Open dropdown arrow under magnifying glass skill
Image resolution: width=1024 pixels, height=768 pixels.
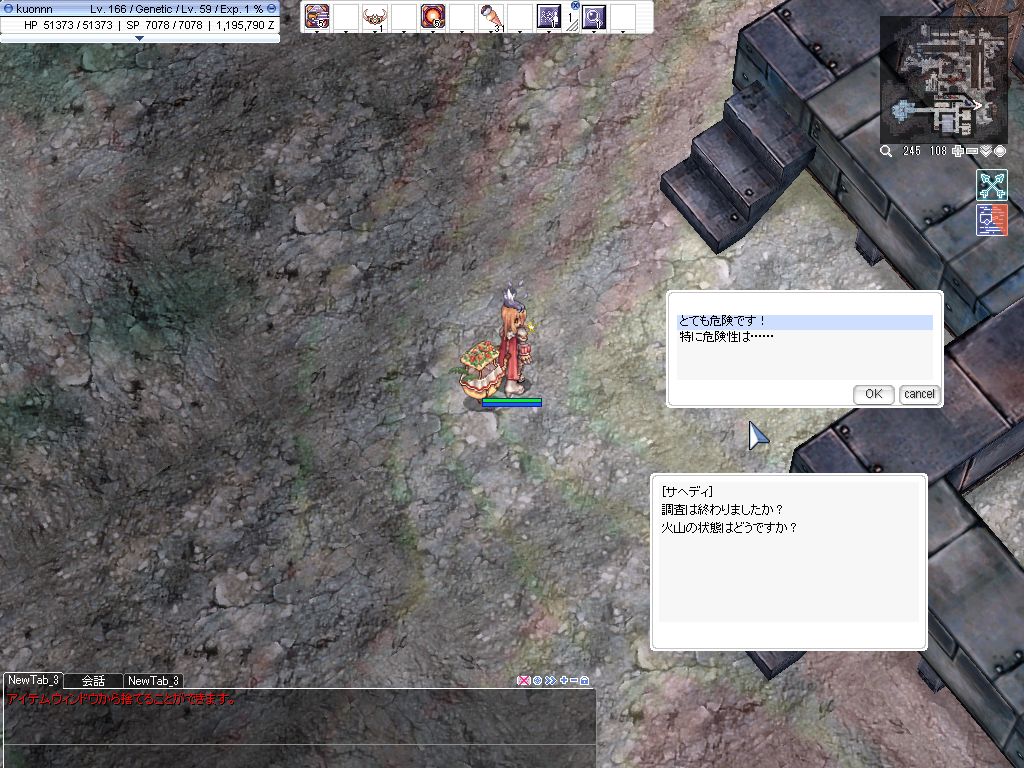pos(594,31)
